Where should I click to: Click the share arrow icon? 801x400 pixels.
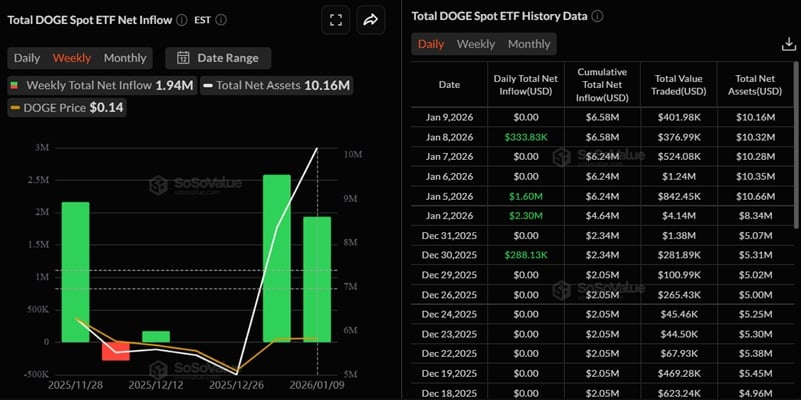(370, 20)
